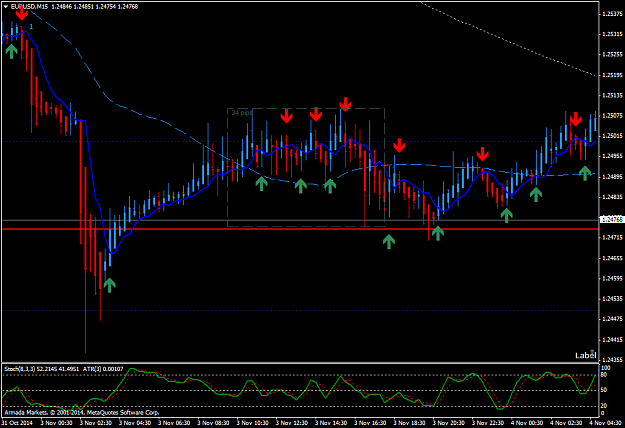625x428 pixels.
Task: Select the rightmost green up arrow near 1.24895
Action: tap(585, 173)
